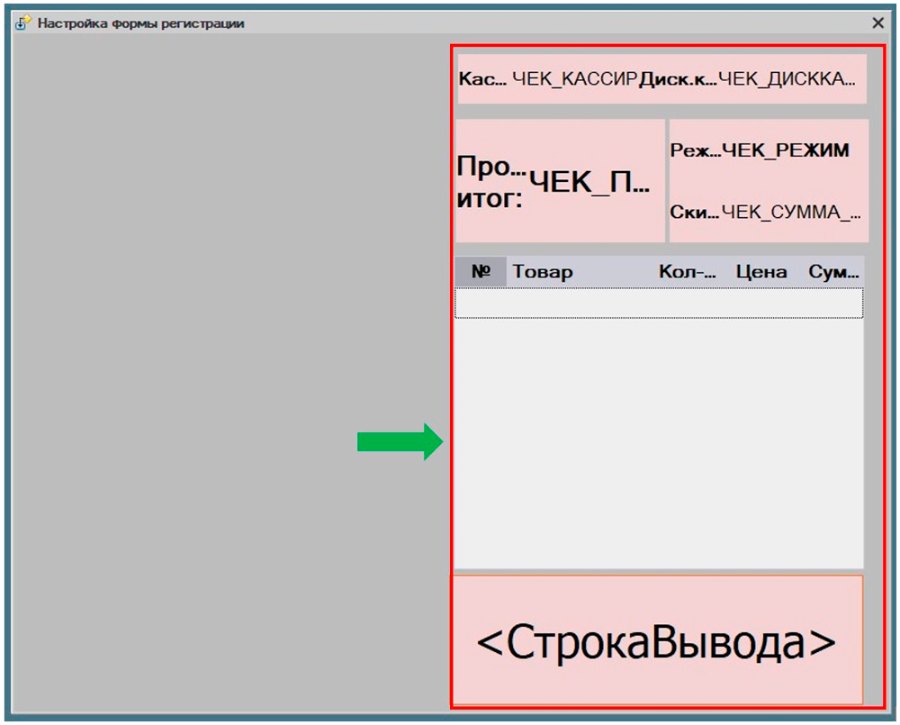Click the window title bar icon
Image resolution: width=900 pixels, height=725 pixels.
tap(23, 23)
